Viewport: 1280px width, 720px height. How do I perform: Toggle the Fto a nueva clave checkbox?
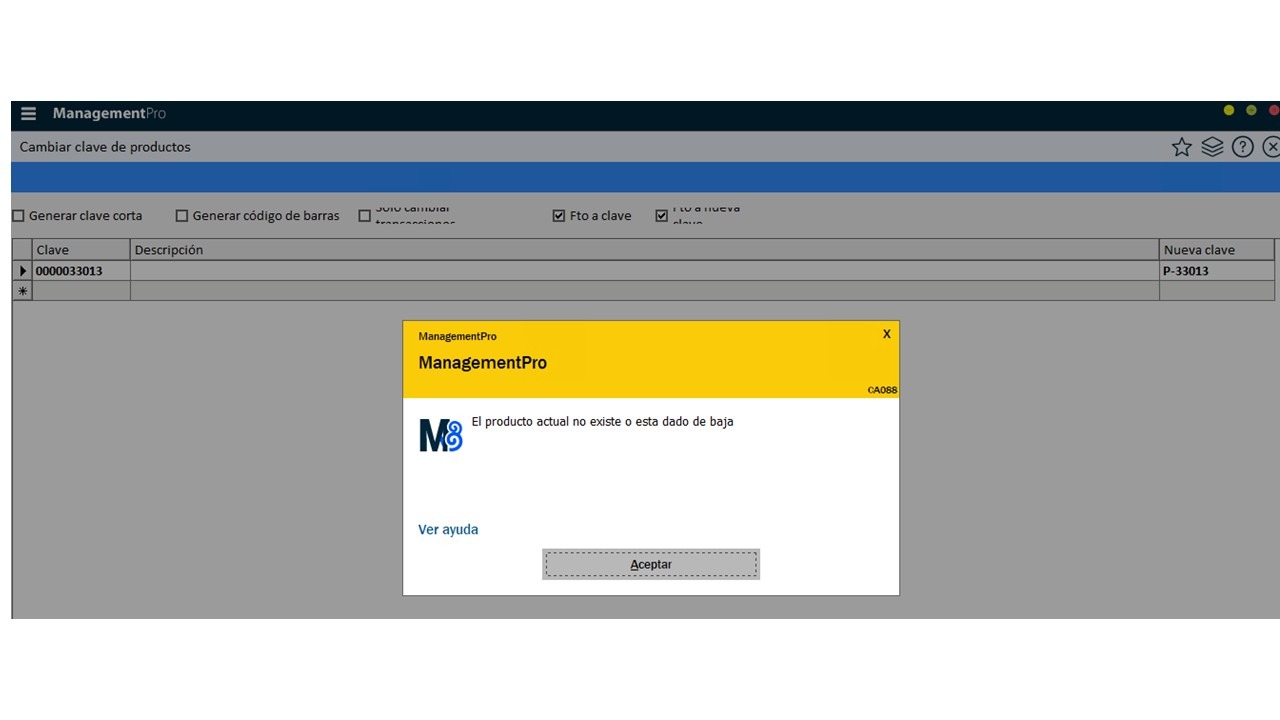coord(661,216)
